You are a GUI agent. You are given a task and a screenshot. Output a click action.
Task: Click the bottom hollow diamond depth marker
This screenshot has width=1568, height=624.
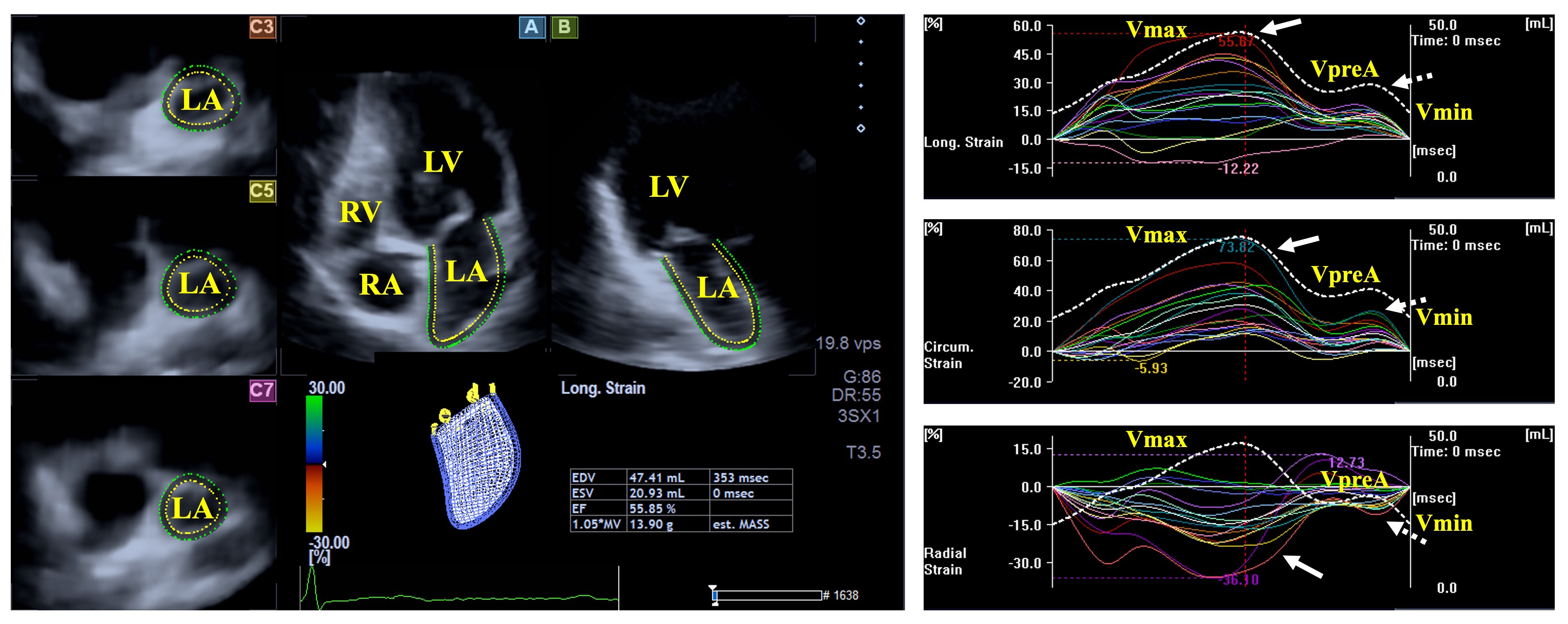point(861,128)
